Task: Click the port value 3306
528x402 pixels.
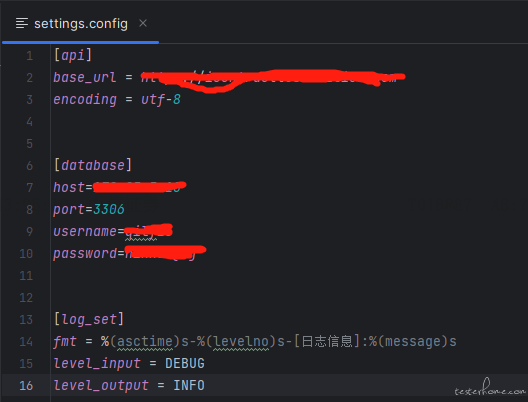Action: click(x=108, y=209)
